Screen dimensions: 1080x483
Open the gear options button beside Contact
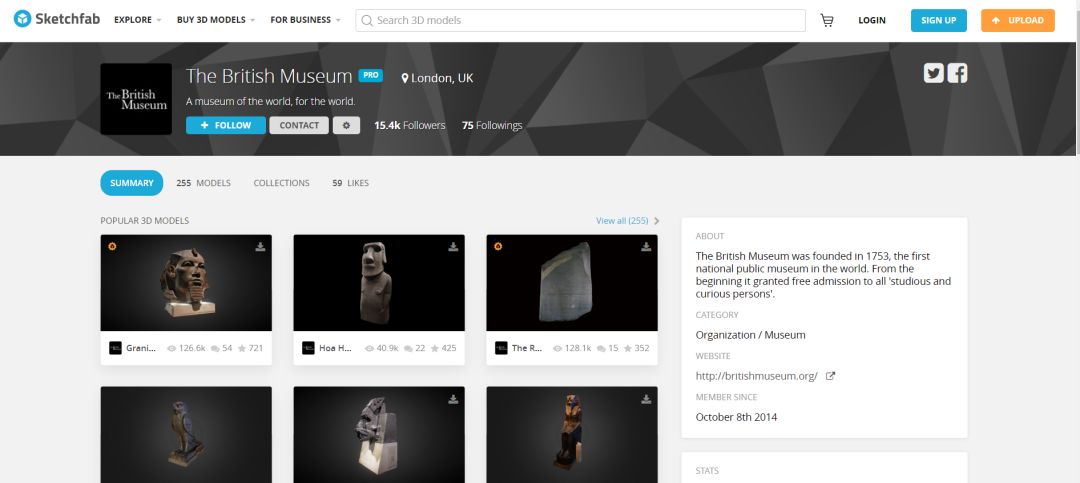346,125
